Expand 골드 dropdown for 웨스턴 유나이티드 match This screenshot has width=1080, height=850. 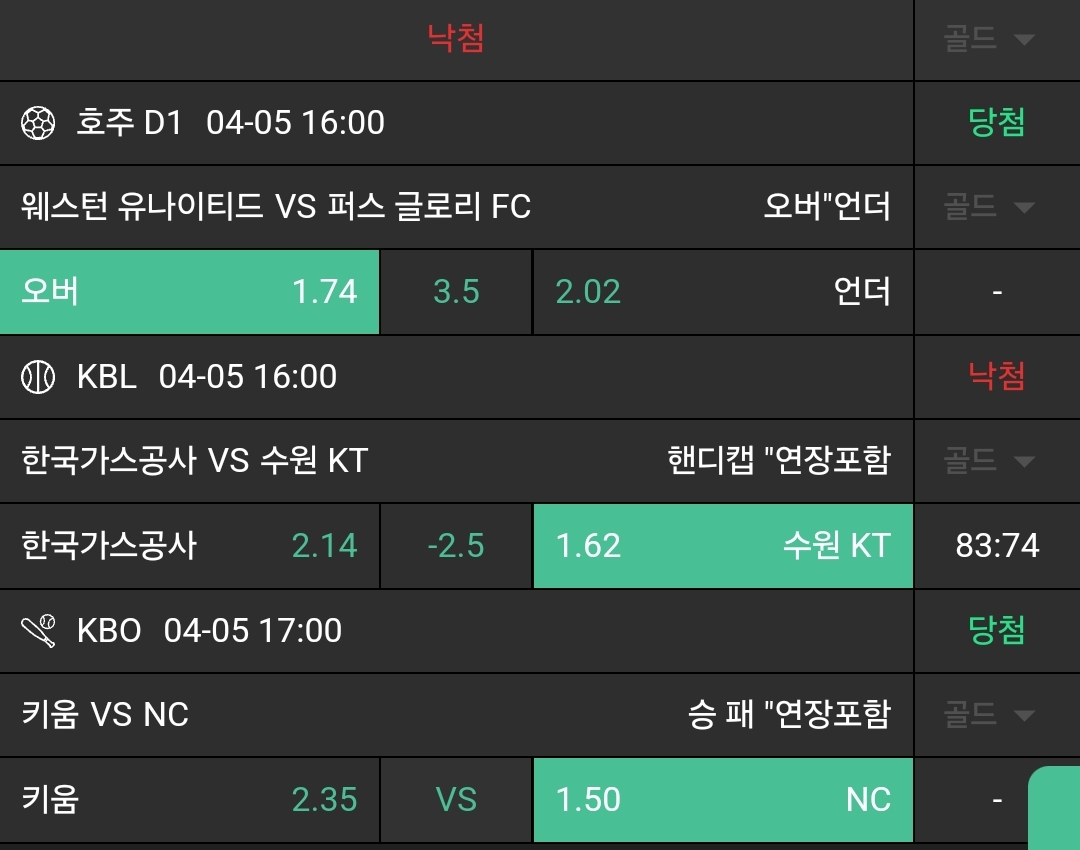point(987,207)
